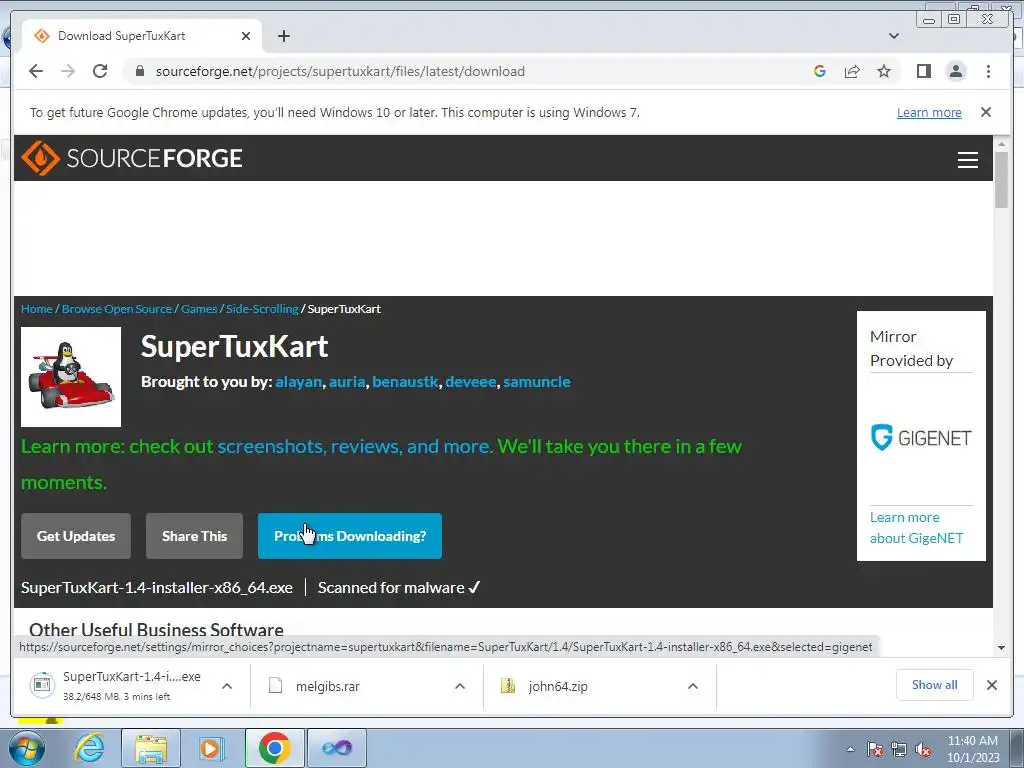Open the taskbar clock and date
This screenshot has height=768, width=1024.
point(973,749)
